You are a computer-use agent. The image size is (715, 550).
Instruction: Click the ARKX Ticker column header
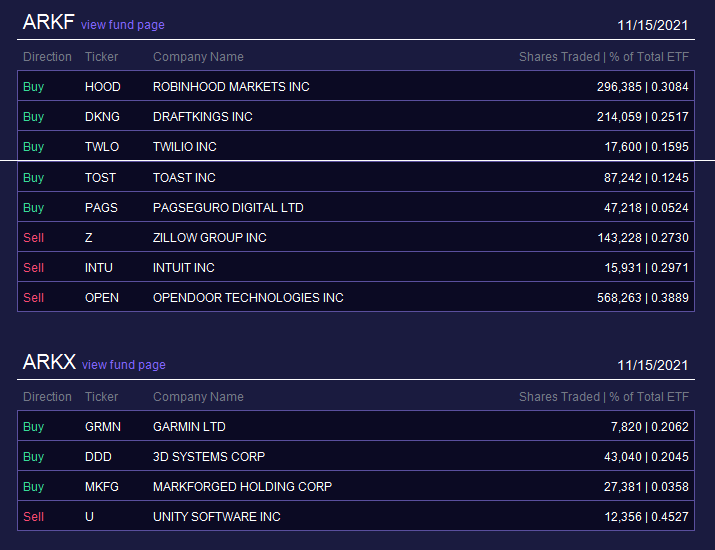pyautogui.click(x=101, y=397)
